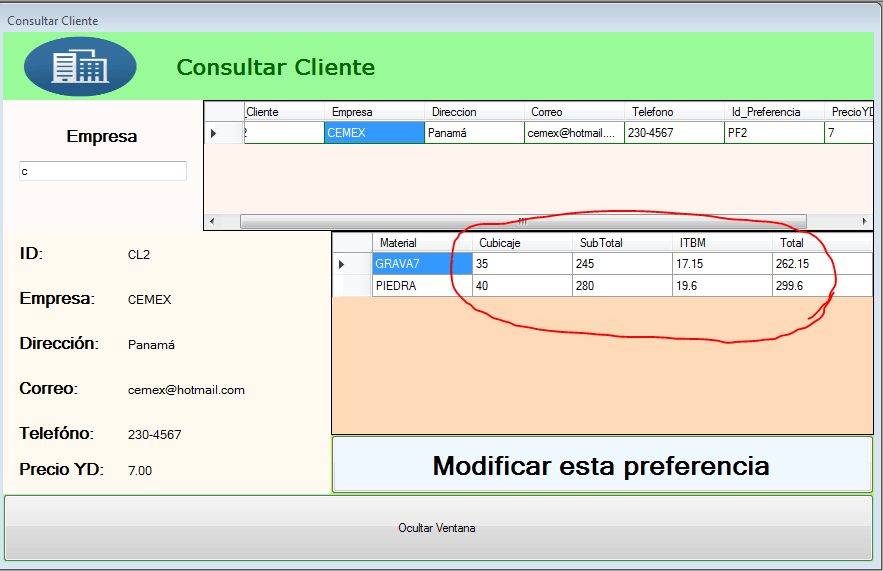883x571 pixels.
Task: Sort by Direccion column header
Action: pyautogui.click(x=474, y=111)
